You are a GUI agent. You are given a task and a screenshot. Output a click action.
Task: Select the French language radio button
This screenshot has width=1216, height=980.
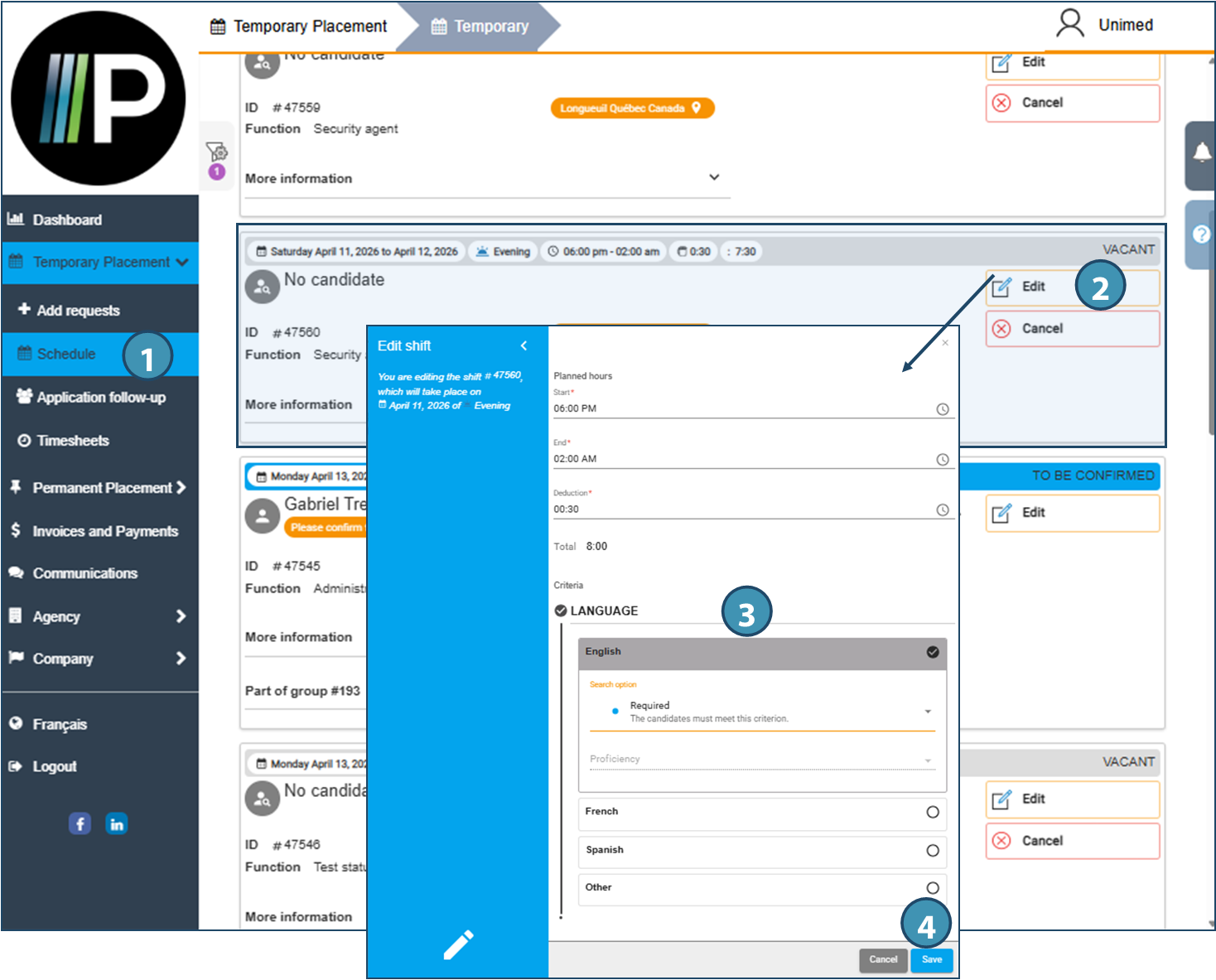[933, 812]
